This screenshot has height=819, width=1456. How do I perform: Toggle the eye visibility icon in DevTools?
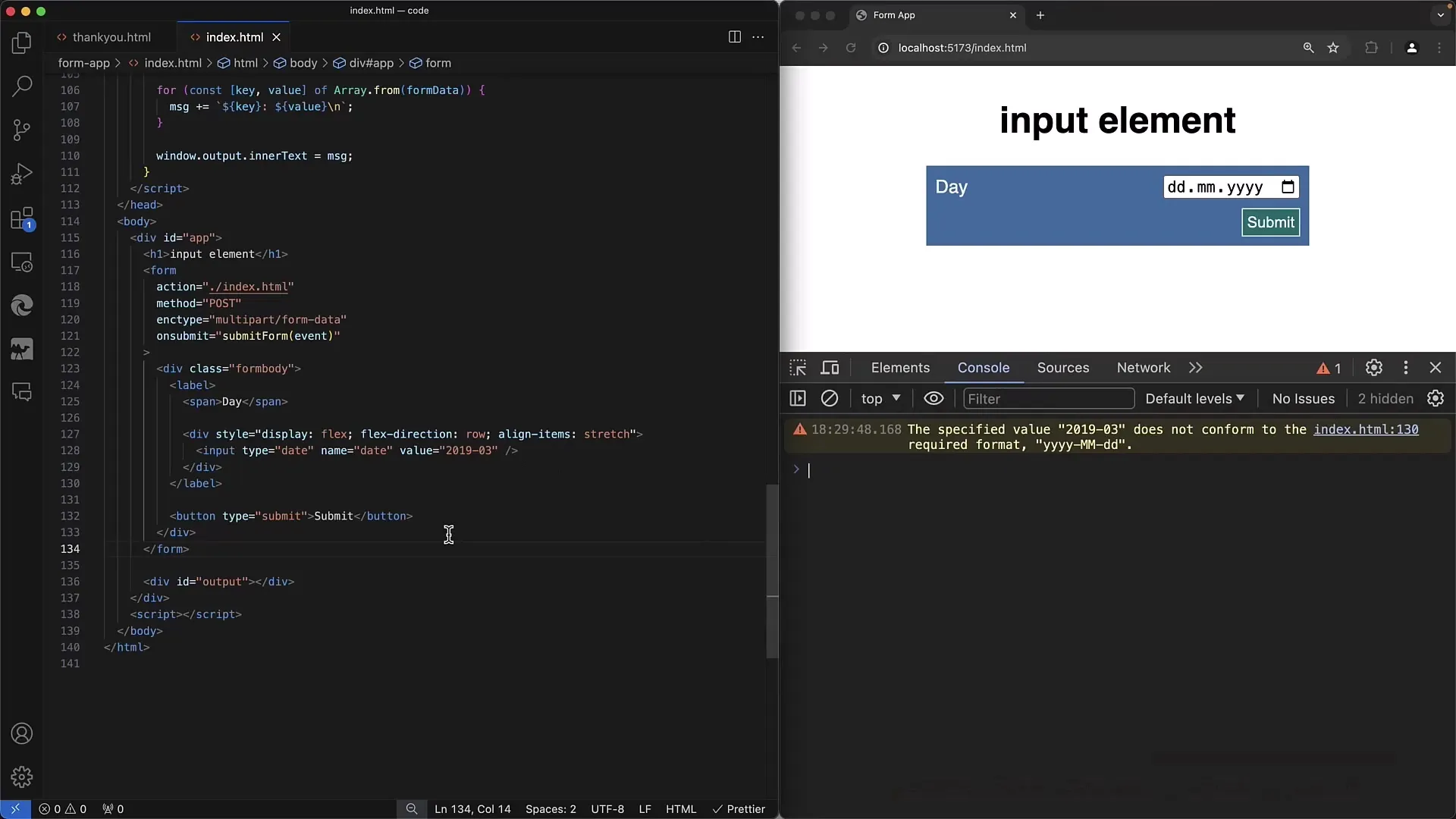(933, 398)
